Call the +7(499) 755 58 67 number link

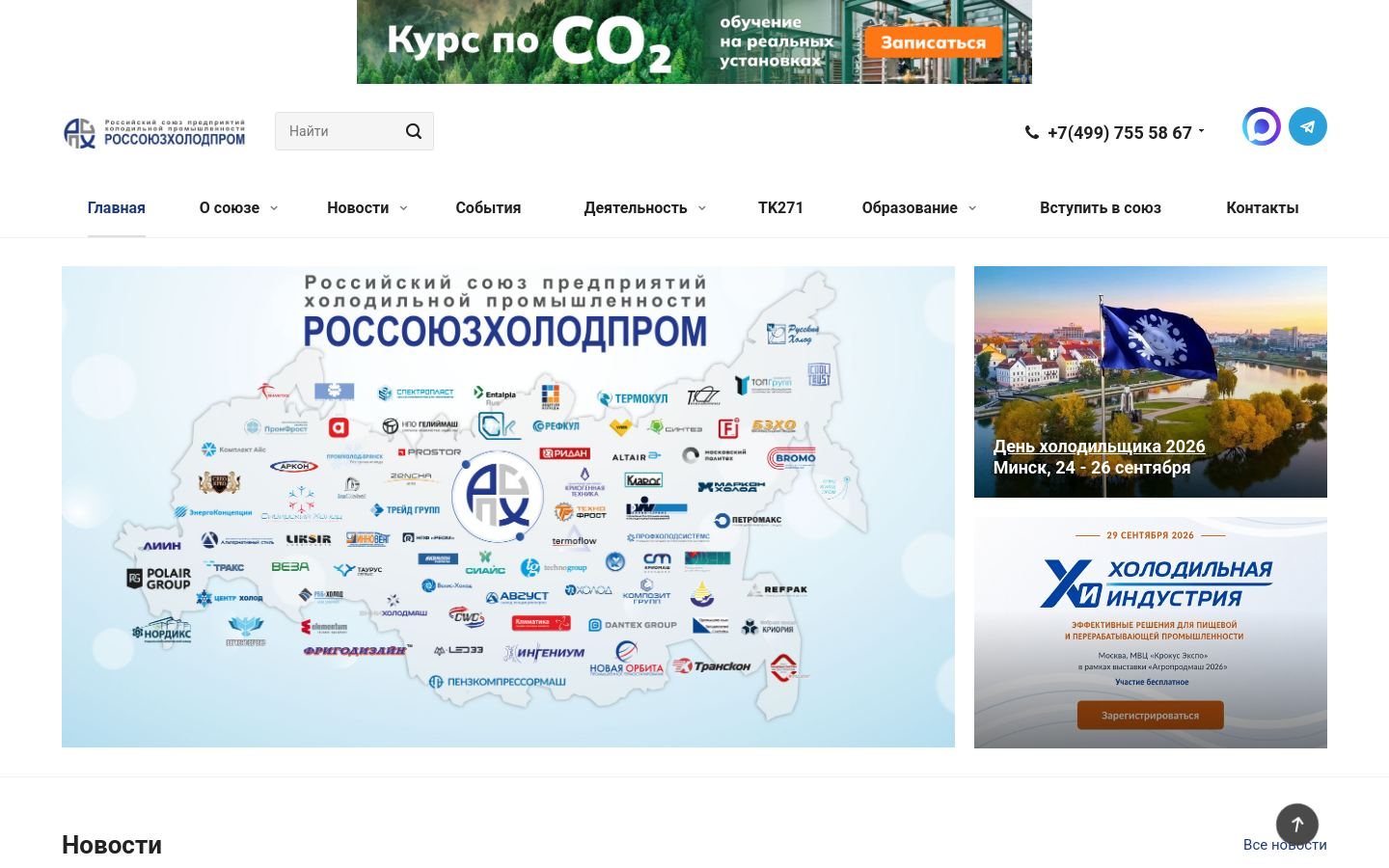[1120, 133]
